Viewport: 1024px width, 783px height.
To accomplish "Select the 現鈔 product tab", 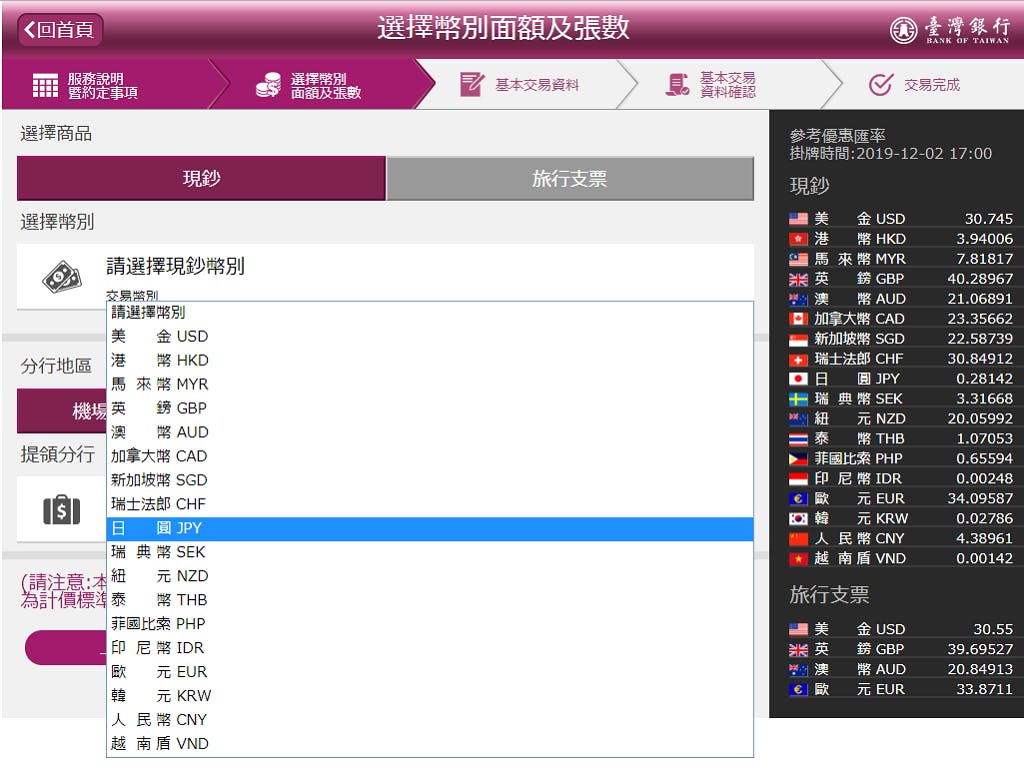I will click(201, 178).
